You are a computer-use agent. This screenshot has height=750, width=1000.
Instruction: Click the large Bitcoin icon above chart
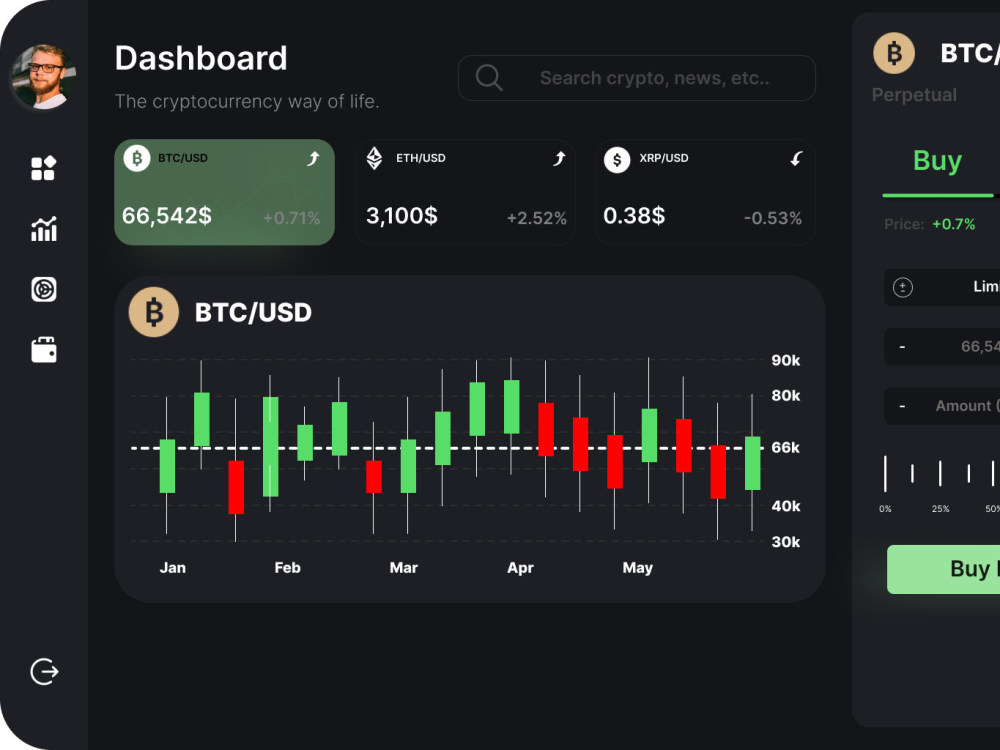point(154,312)
